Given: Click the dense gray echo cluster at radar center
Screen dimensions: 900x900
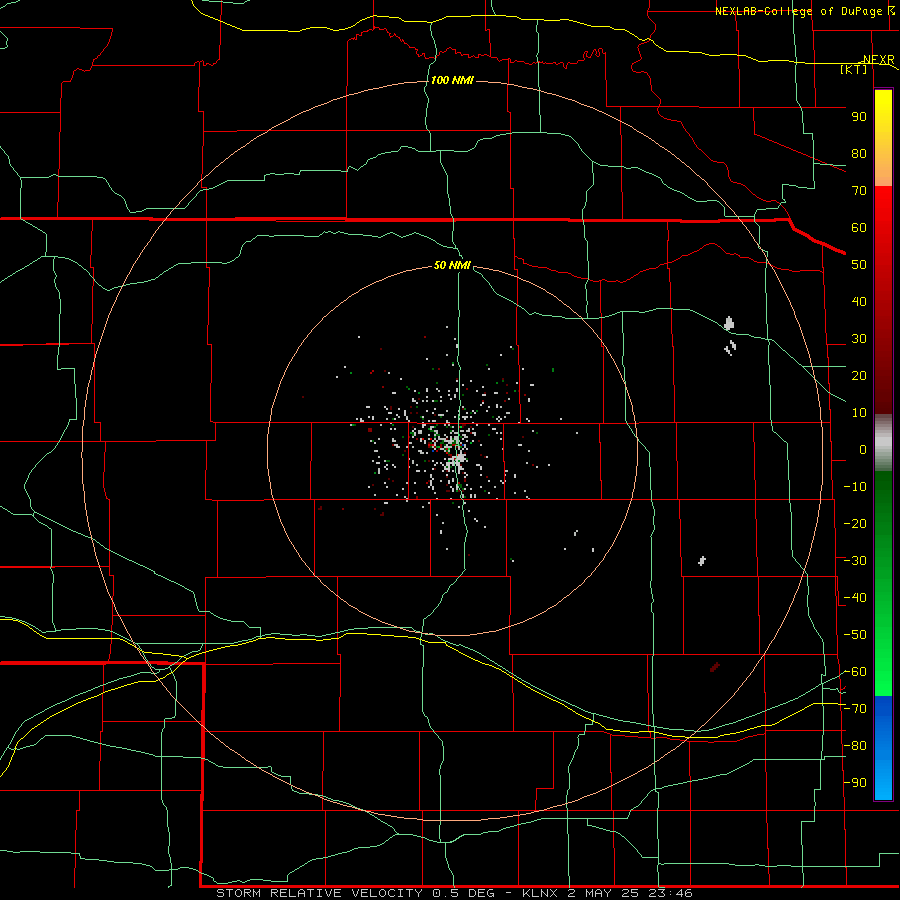Looking at the screenshot, I should (x=458, y=459).
